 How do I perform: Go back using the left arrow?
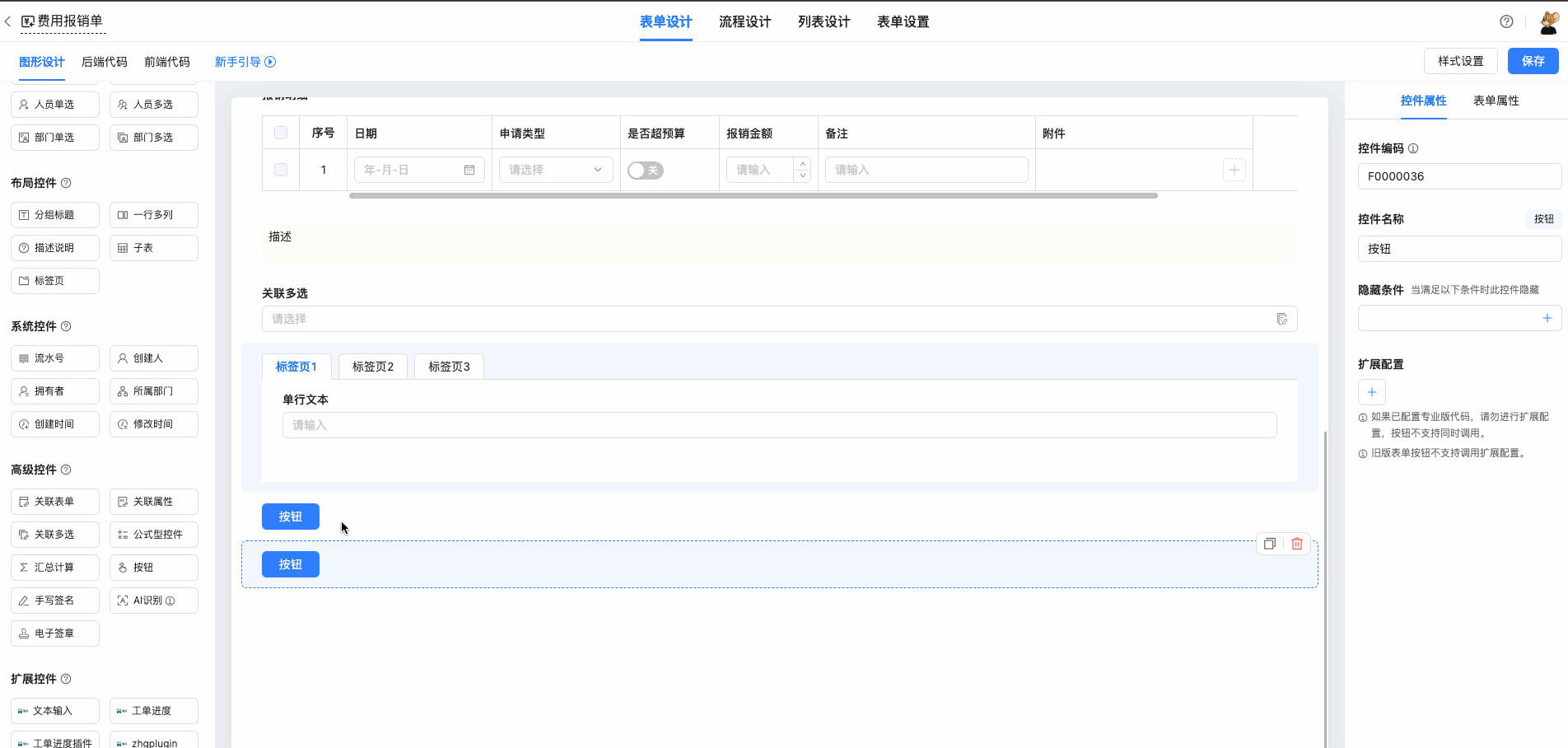(8, 21)
